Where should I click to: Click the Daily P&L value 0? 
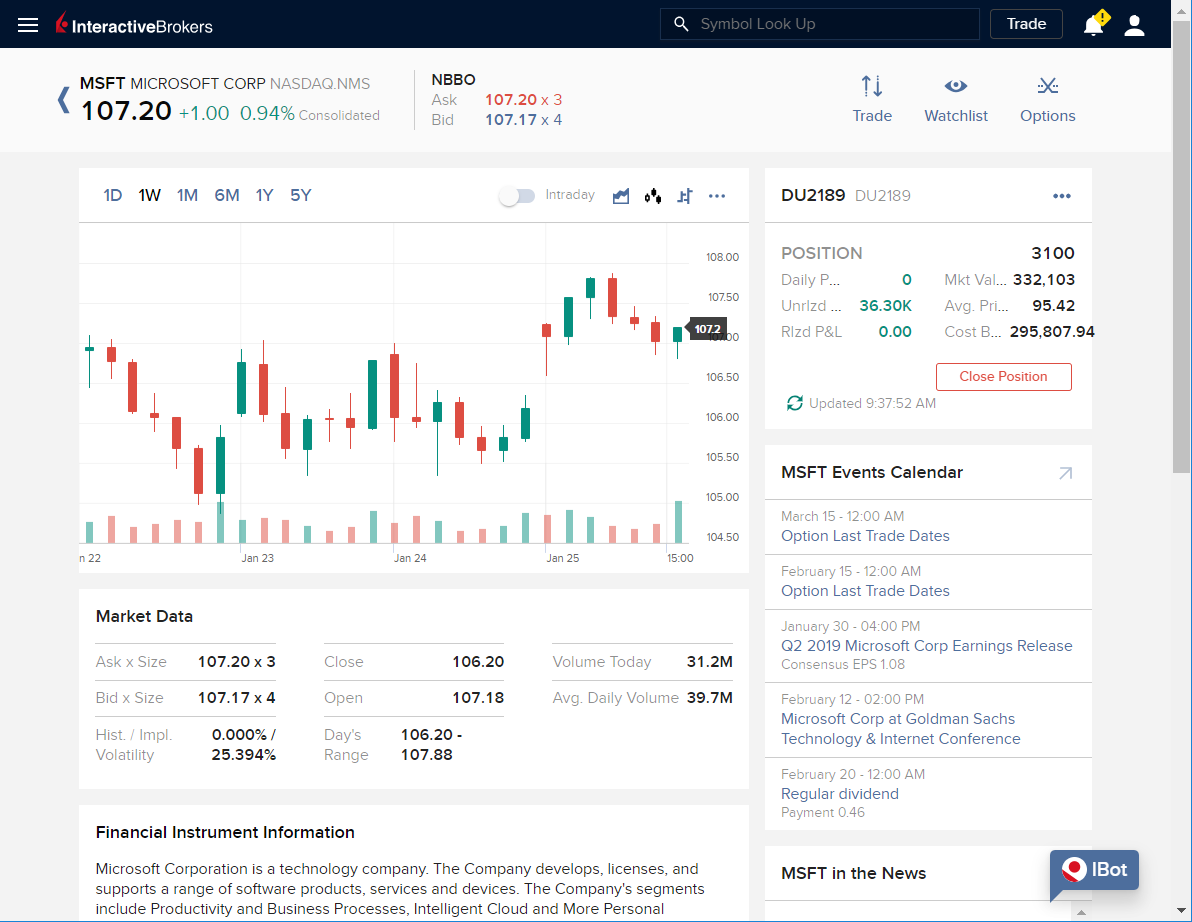907,280
